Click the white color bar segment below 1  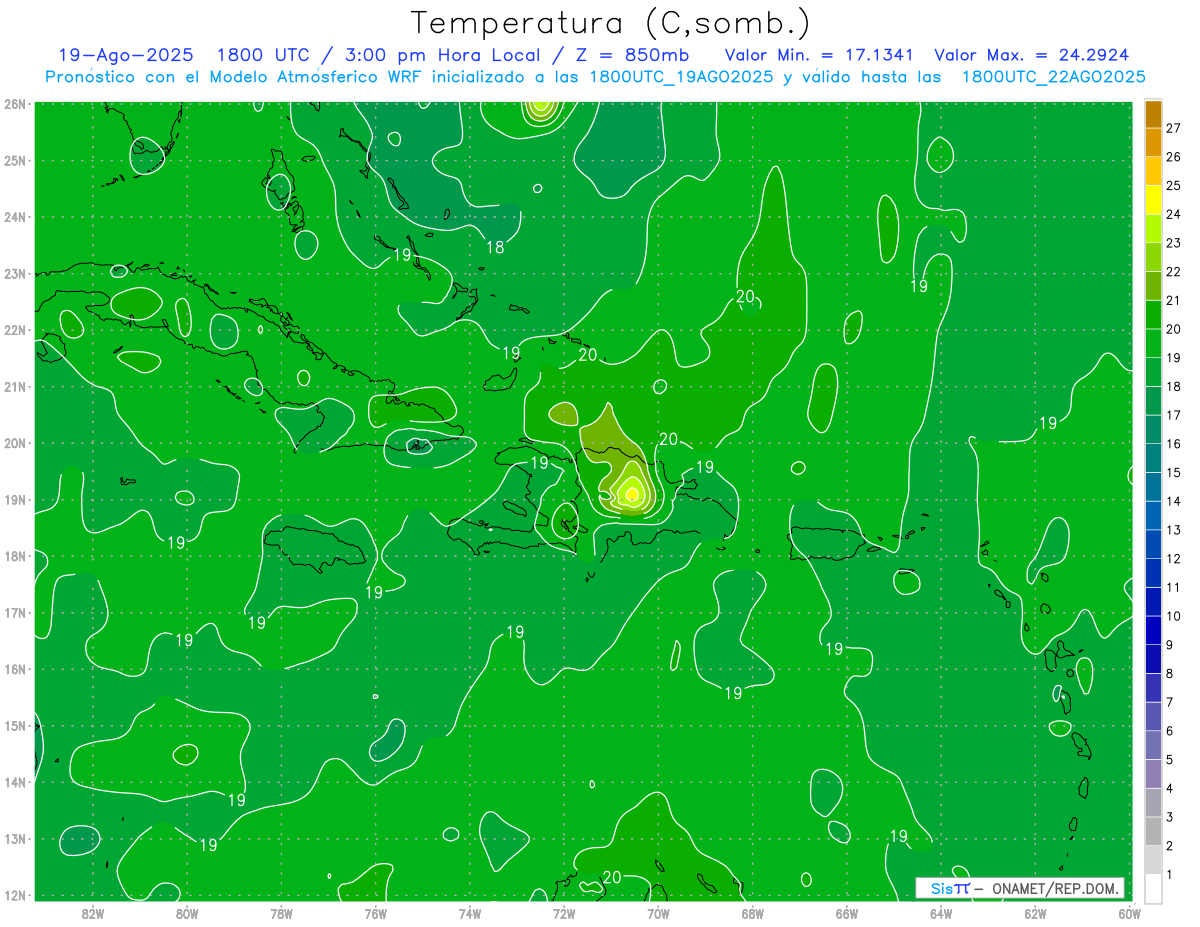1153,888
